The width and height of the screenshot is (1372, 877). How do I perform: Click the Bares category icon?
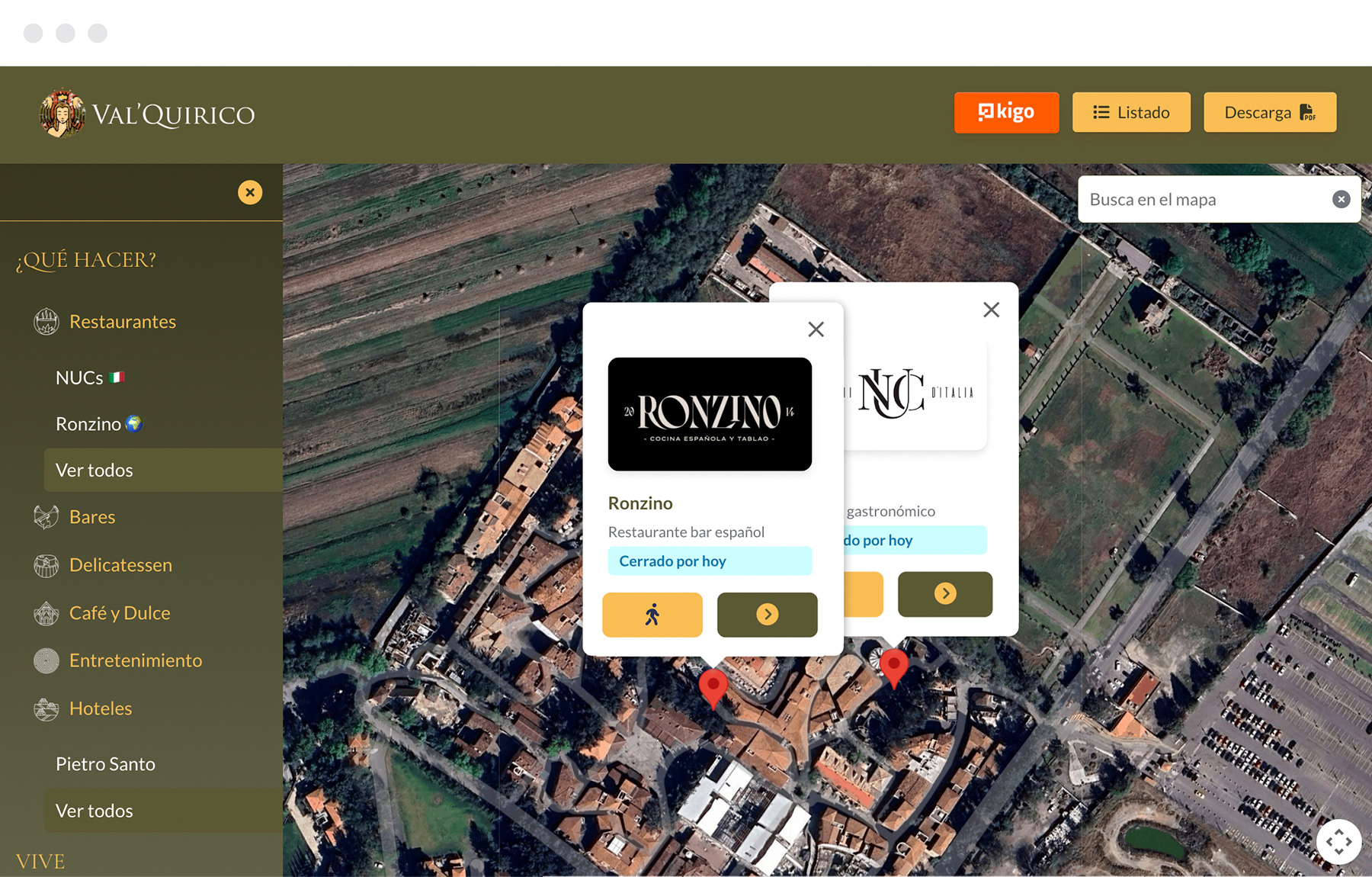[46, 517]
